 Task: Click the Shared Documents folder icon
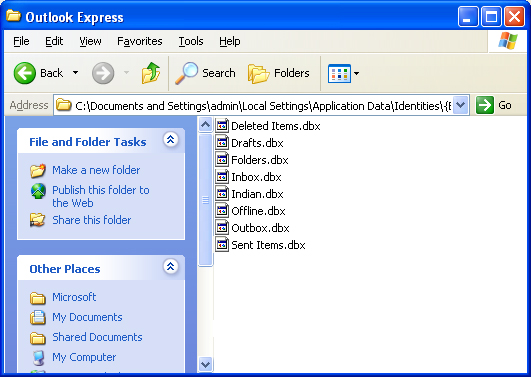(38, 338)
